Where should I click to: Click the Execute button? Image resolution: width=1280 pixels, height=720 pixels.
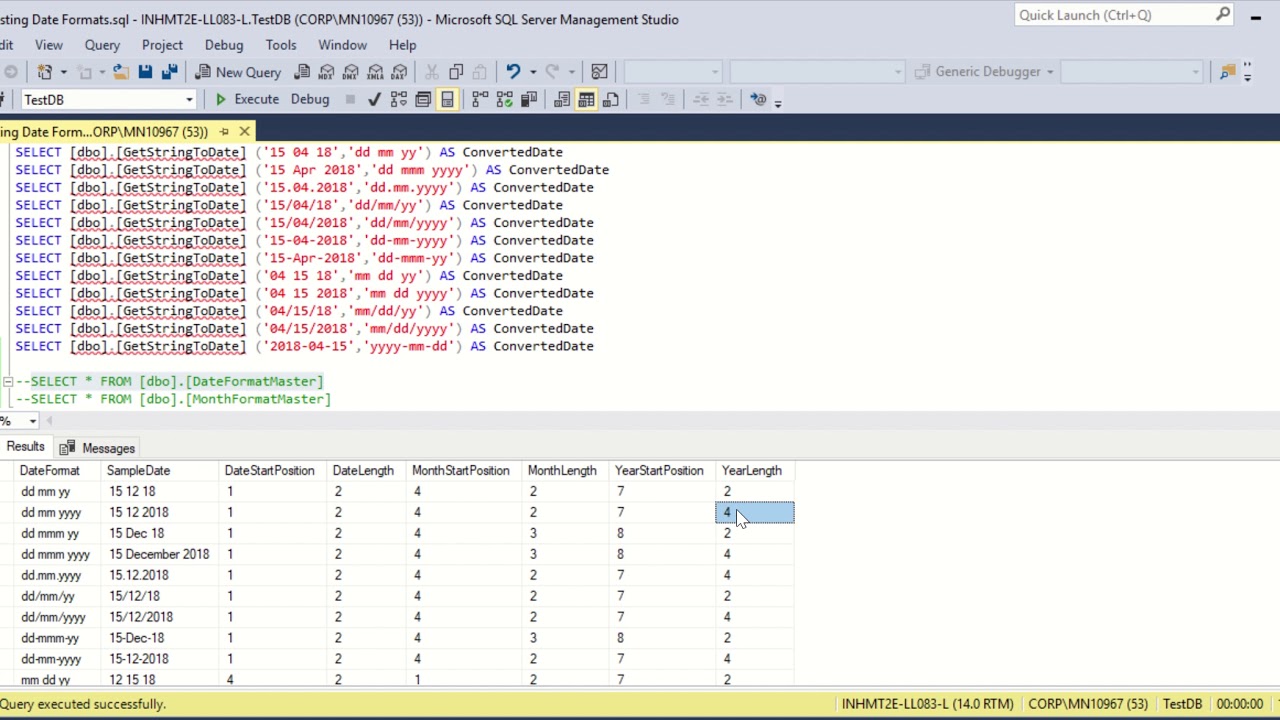[x=247, y=99]
